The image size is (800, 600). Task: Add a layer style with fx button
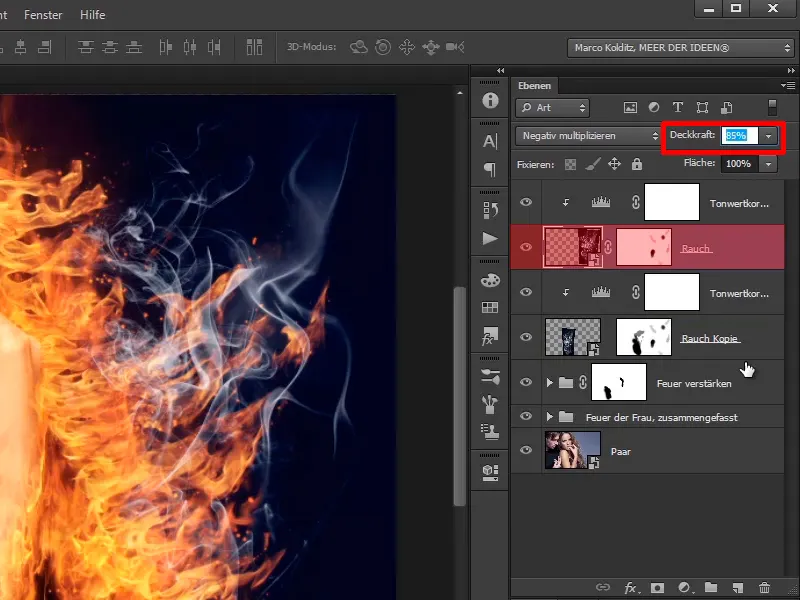pos(631,588)
